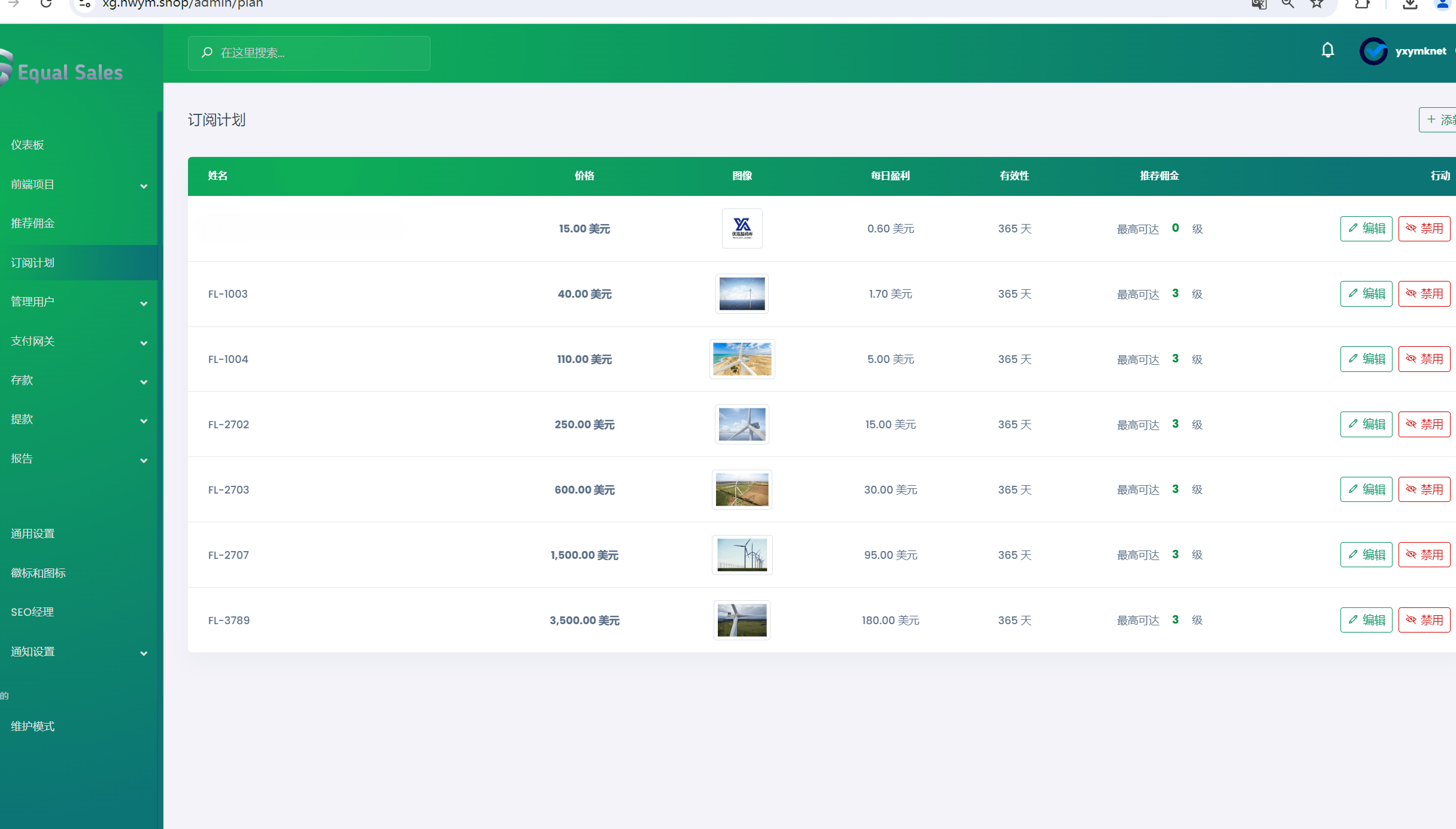Viewport: 1456px width, 829px height.
Task: Click the browser reload page icon
Action: pos(46,4)
